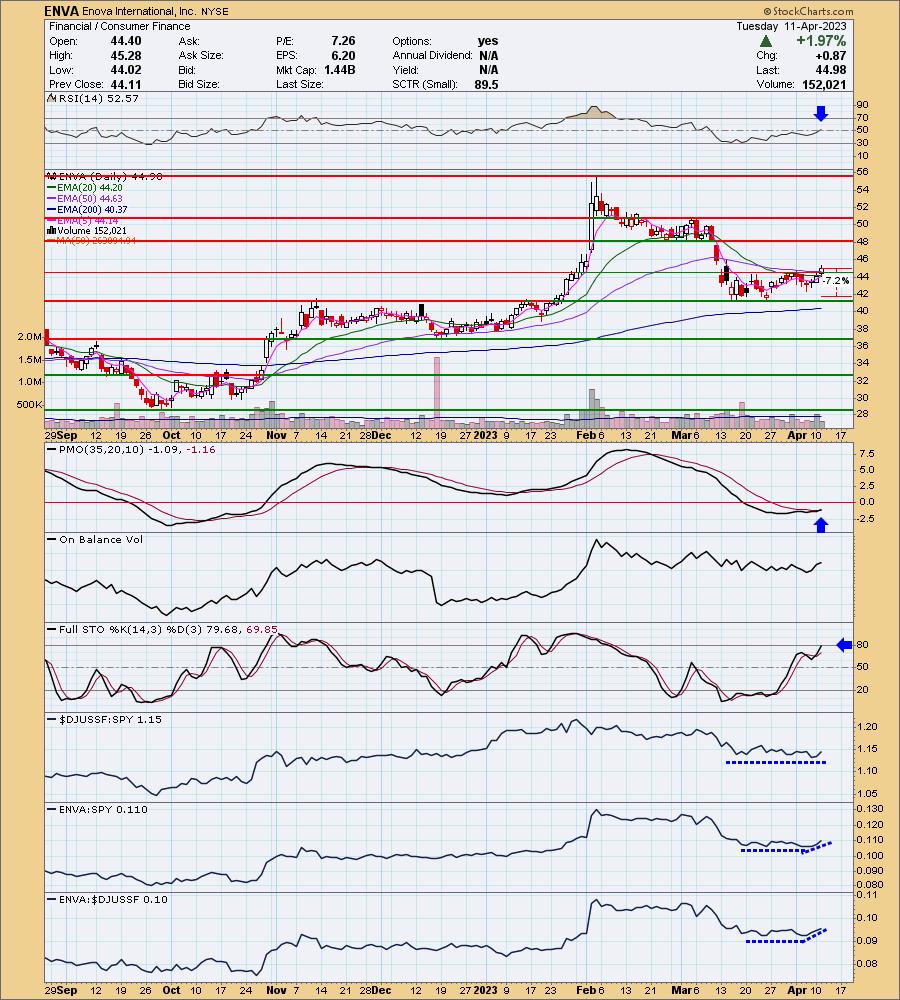900x1000 pixels.
Task: Click the 500K volume axis label
Action: (29, 404)
